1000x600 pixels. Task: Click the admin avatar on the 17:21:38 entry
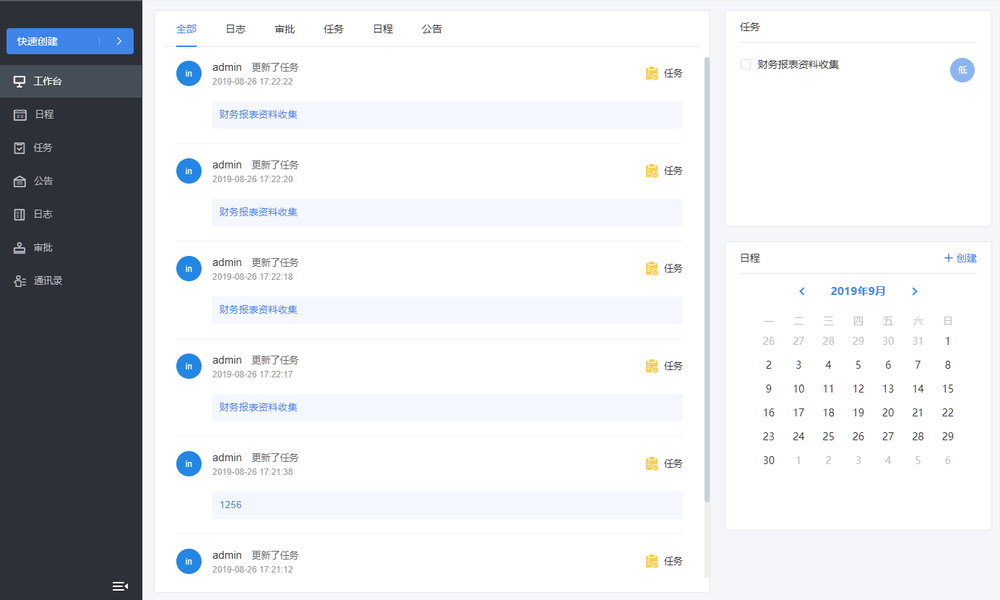point(189,464)
